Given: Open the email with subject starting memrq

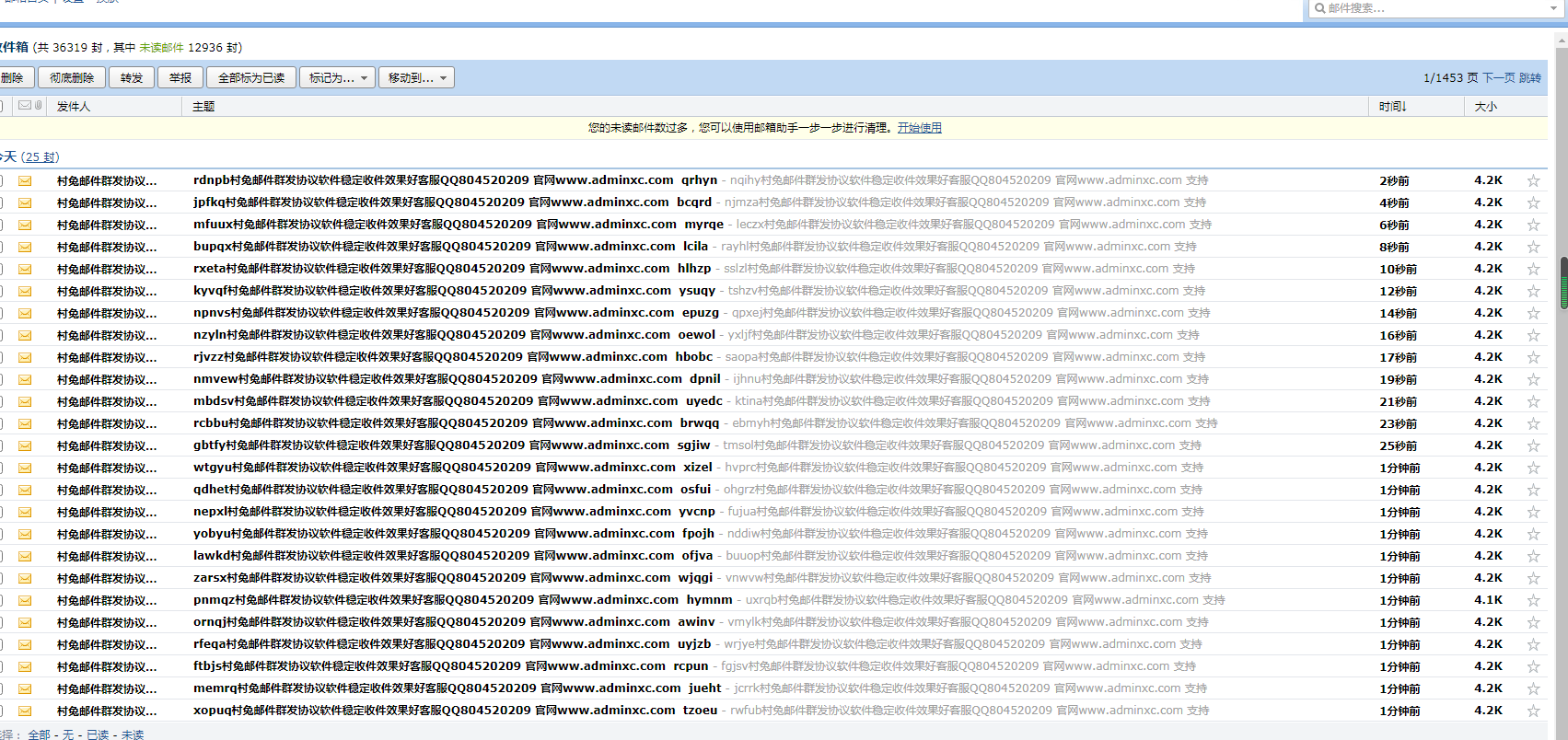Looking at the screenshot, I should click(458, 688).
